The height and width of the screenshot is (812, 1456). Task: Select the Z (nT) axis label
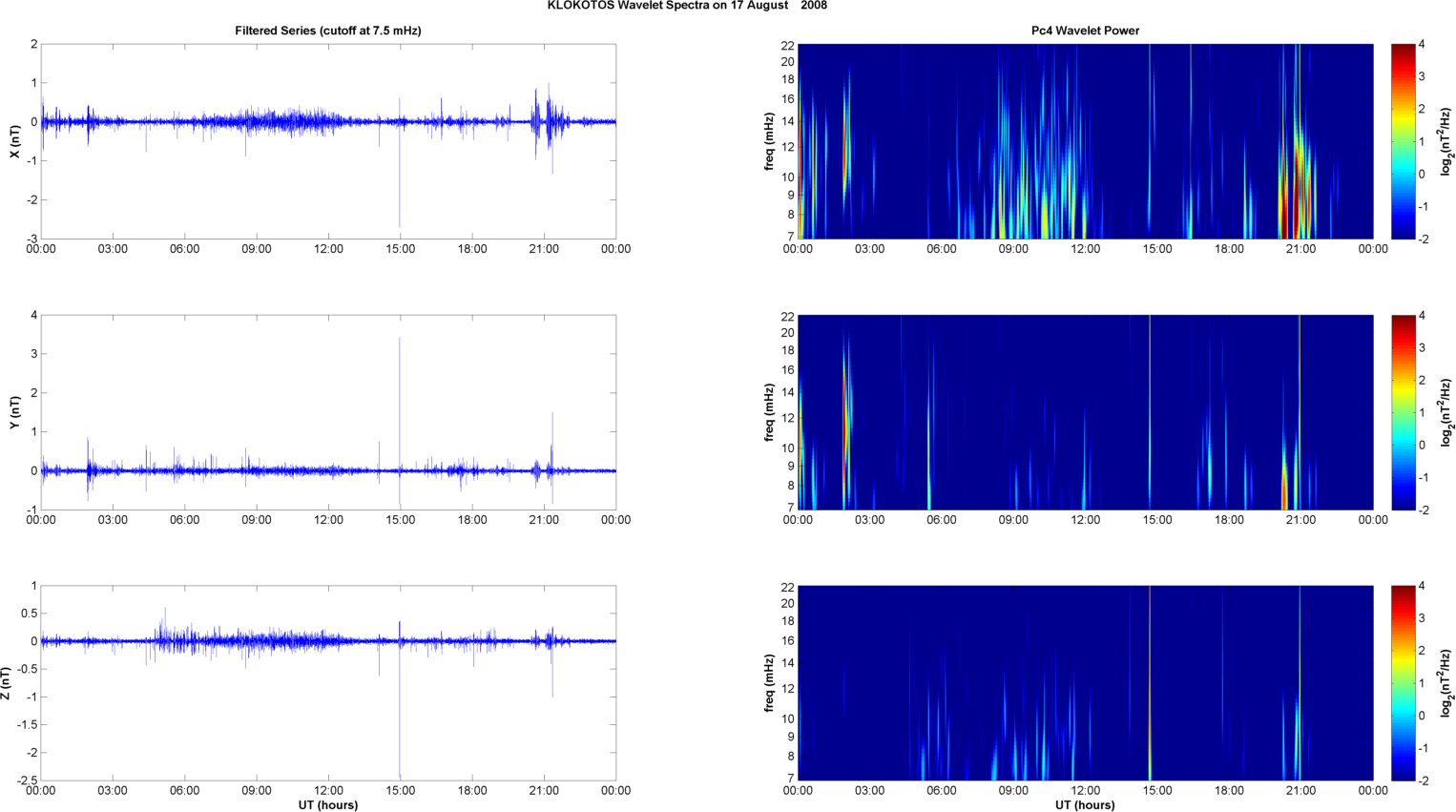tap(7, 683)
